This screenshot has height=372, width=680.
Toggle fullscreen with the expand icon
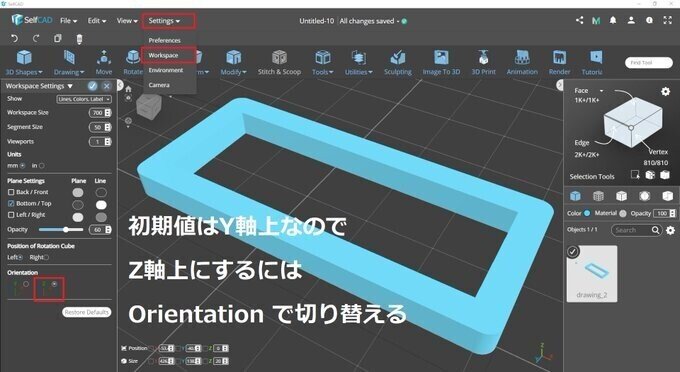667,20
